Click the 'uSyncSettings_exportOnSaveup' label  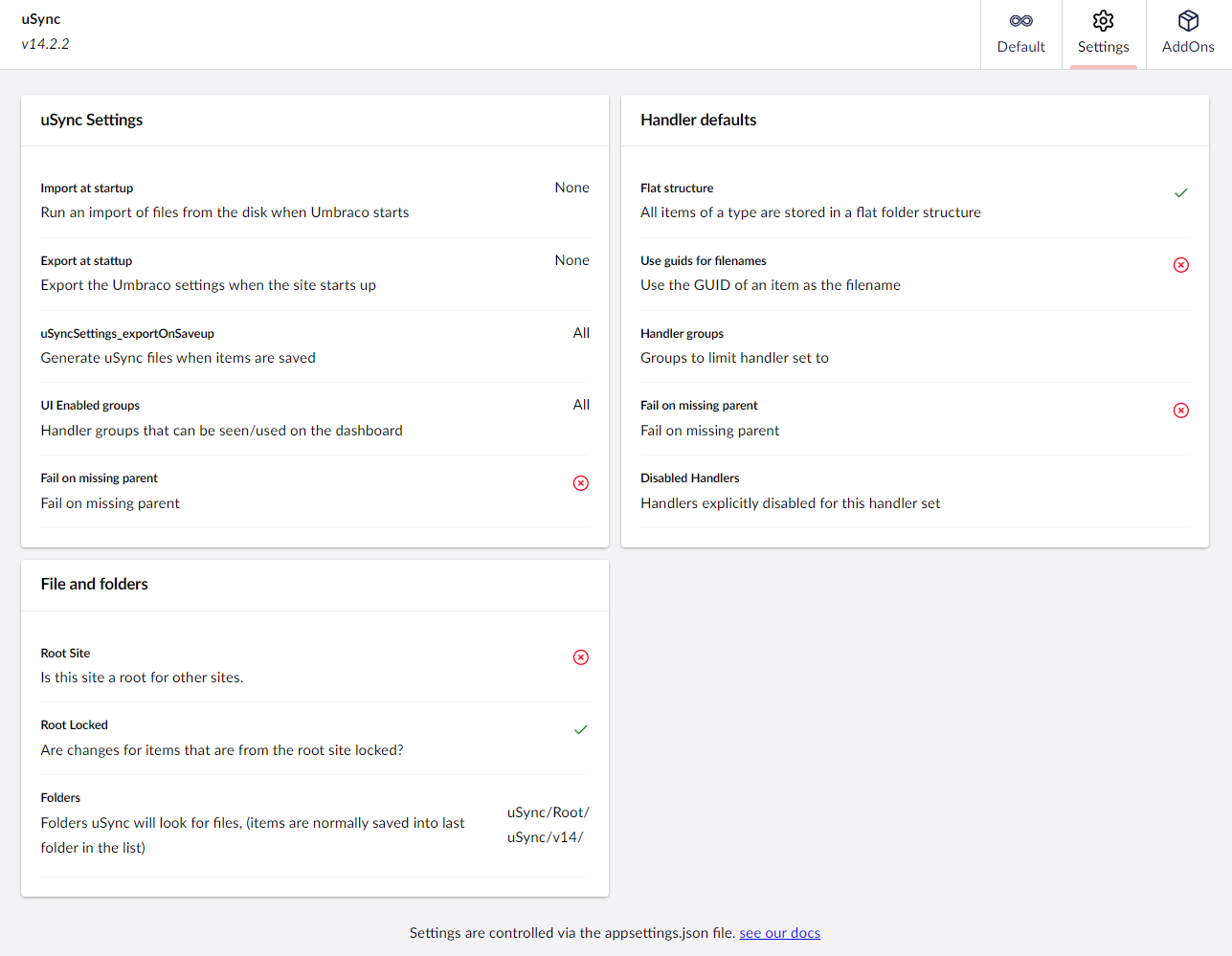point(127,334)
